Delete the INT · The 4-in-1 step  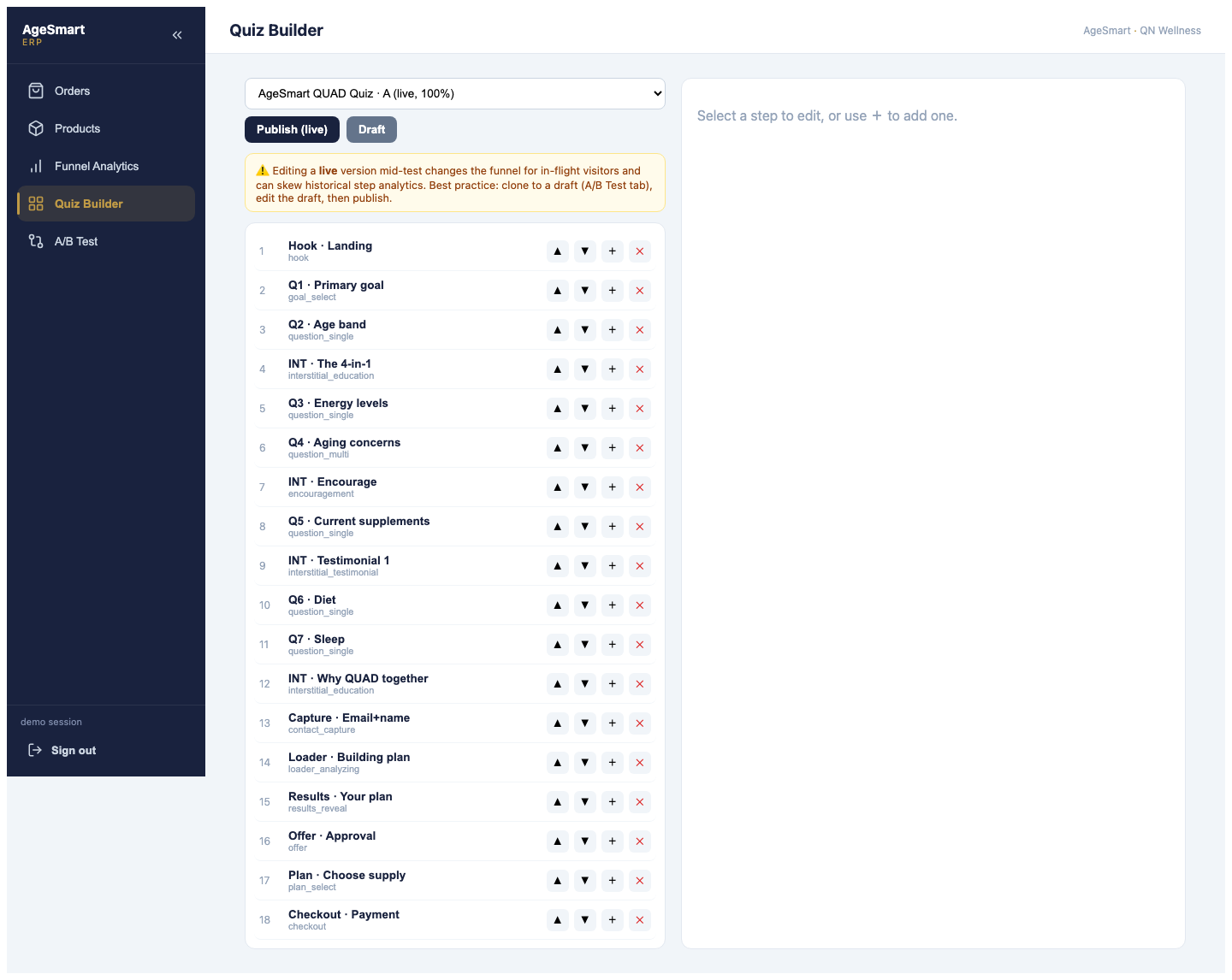pyautogui.click(x=640, y=369)
